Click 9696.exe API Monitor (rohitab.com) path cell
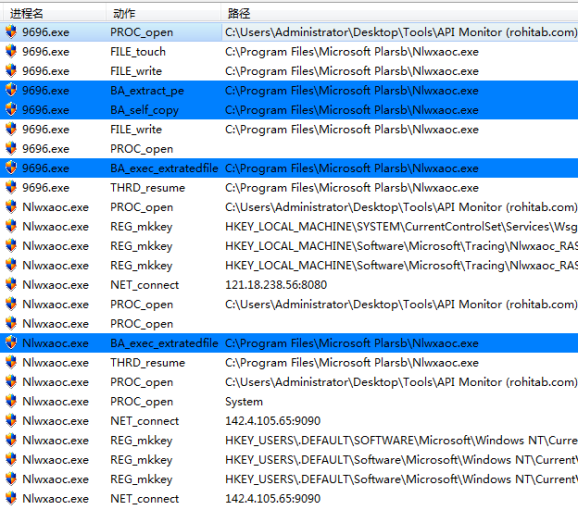 click(401, 32)
